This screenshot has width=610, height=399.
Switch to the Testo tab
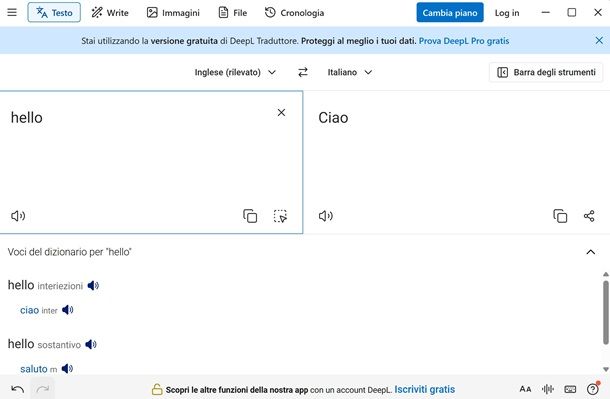coord(54,12)
